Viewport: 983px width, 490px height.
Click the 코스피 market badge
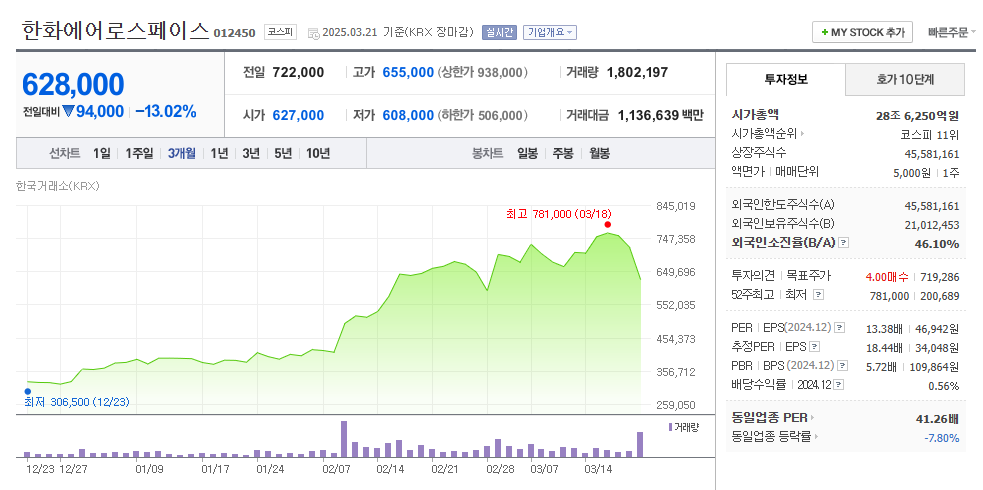(280, 32)
